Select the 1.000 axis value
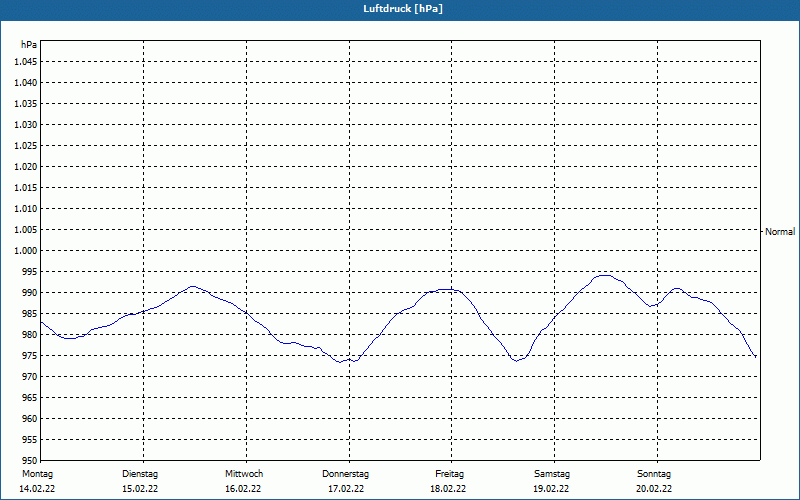The height and width of the screenshot is (500, 800). coord(26,251)
